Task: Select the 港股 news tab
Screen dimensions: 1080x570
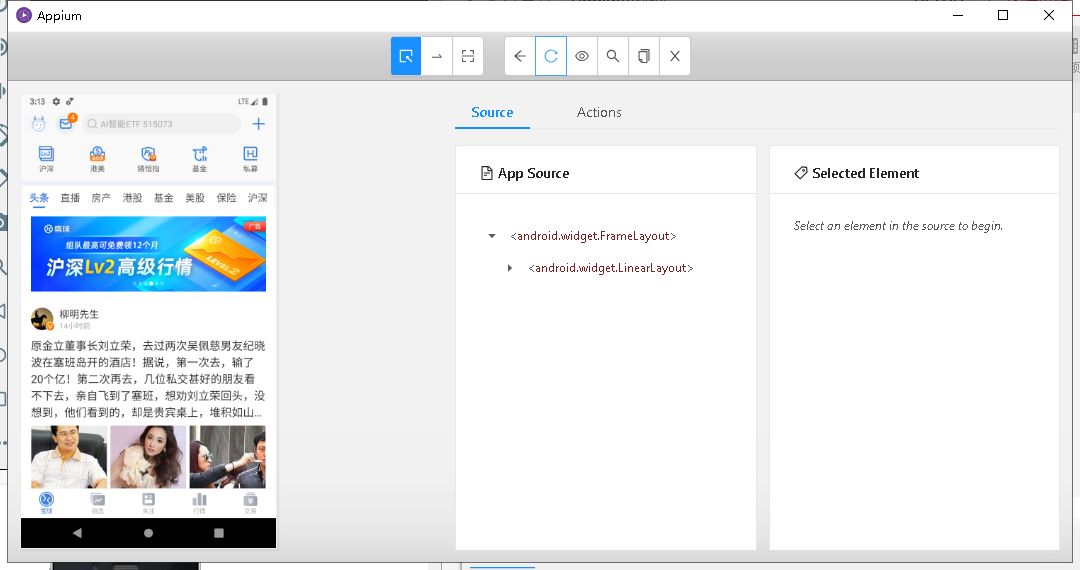Action: pos(132,198)
